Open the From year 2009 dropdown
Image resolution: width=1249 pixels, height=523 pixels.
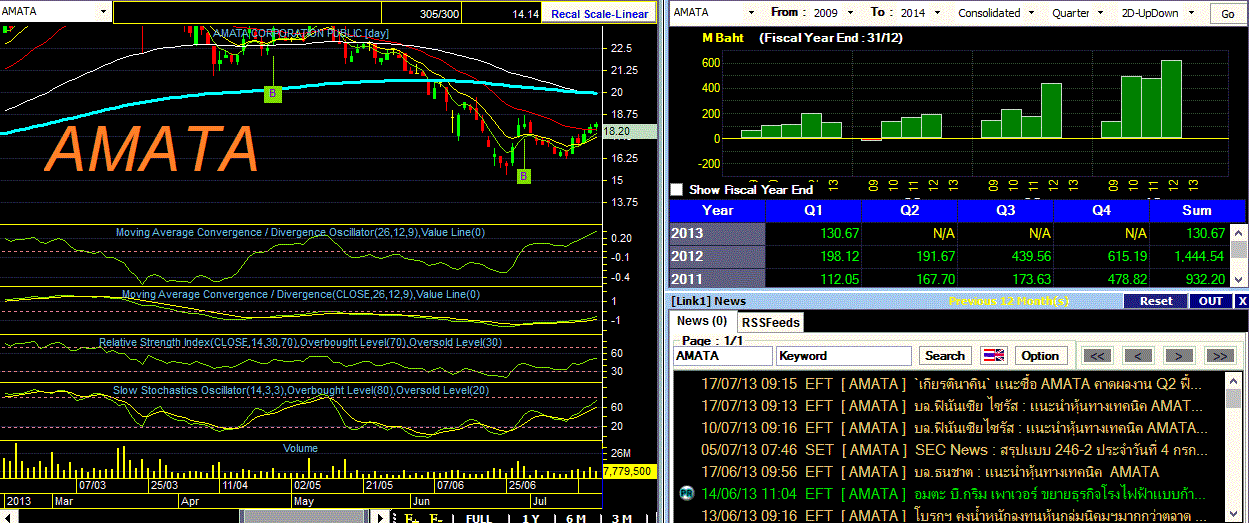[x=851, y=13]
